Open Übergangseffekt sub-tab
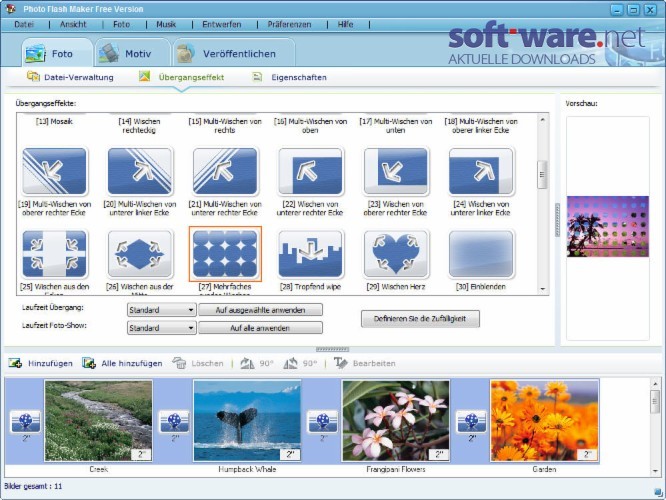Image resolution: width=666 pixels, height=500 pixels. [182, 77]
